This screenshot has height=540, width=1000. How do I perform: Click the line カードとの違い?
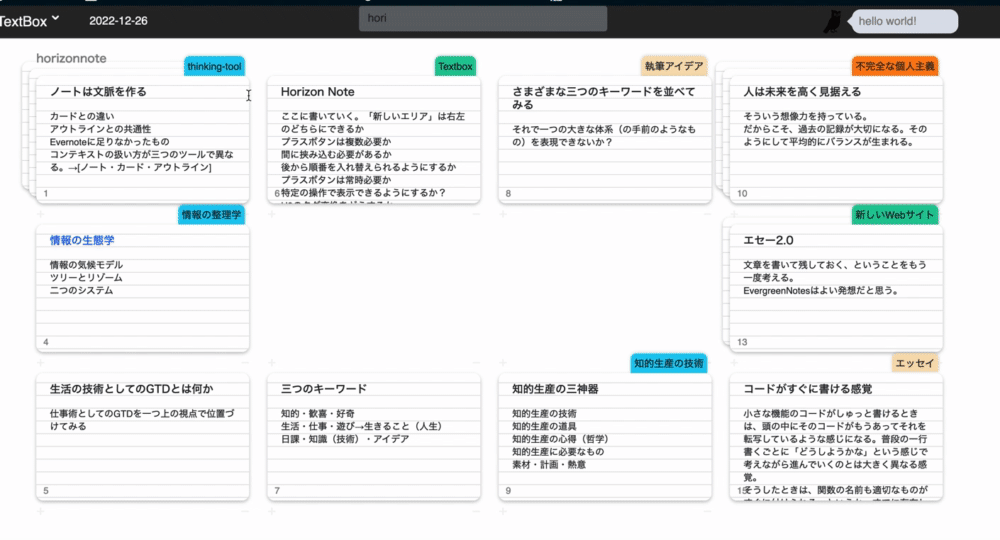point(82,116)
